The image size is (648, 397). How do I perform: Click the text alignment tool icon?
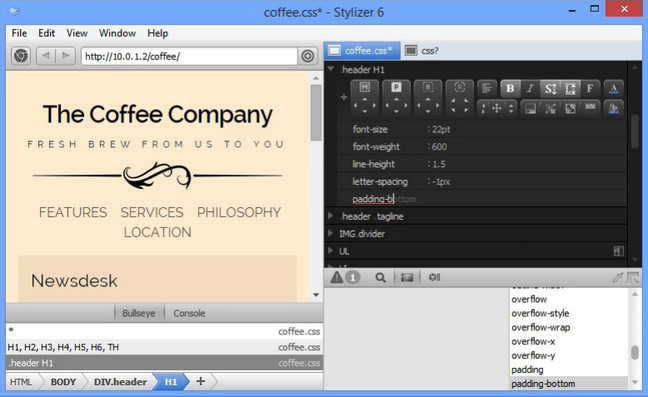(x=487, y=88)
